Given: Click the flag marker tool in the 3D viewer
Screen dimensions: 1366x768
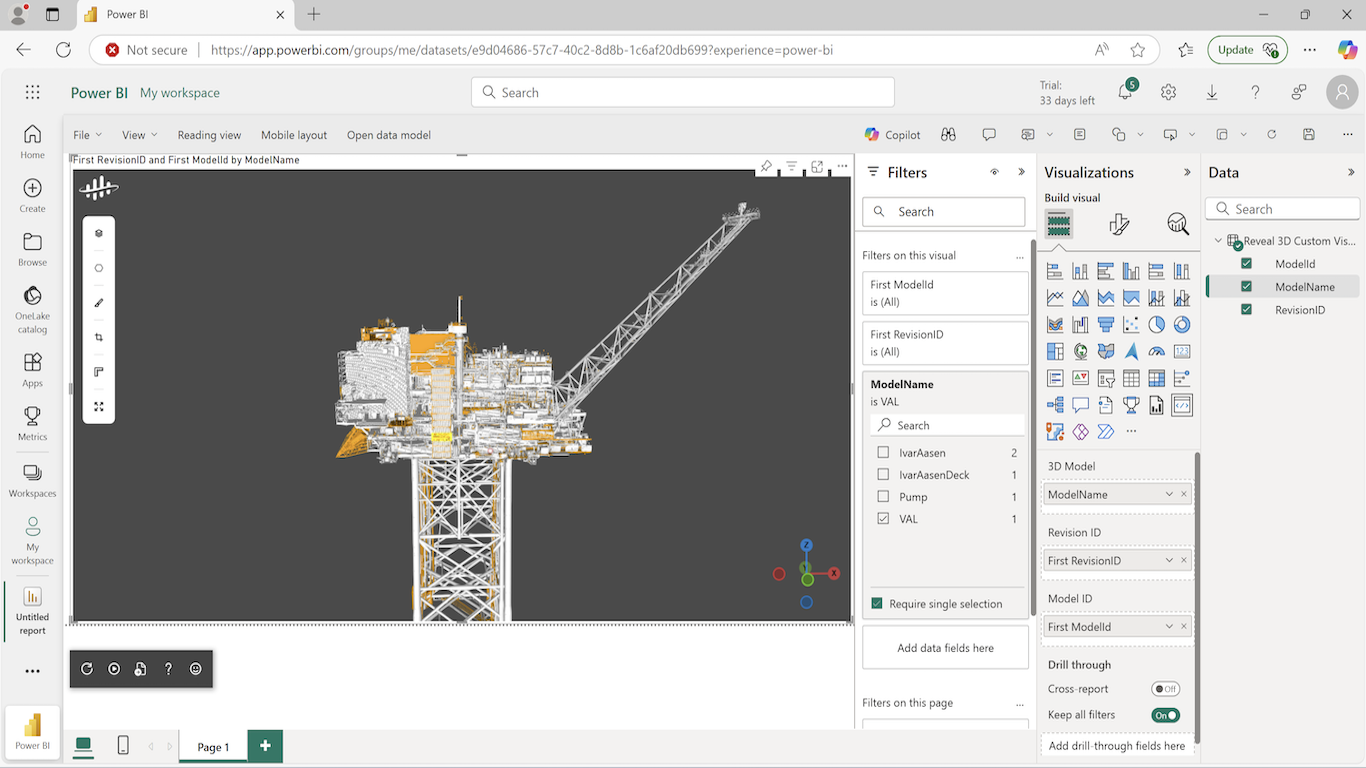Looking at the screenshot, I should [98, 371].
